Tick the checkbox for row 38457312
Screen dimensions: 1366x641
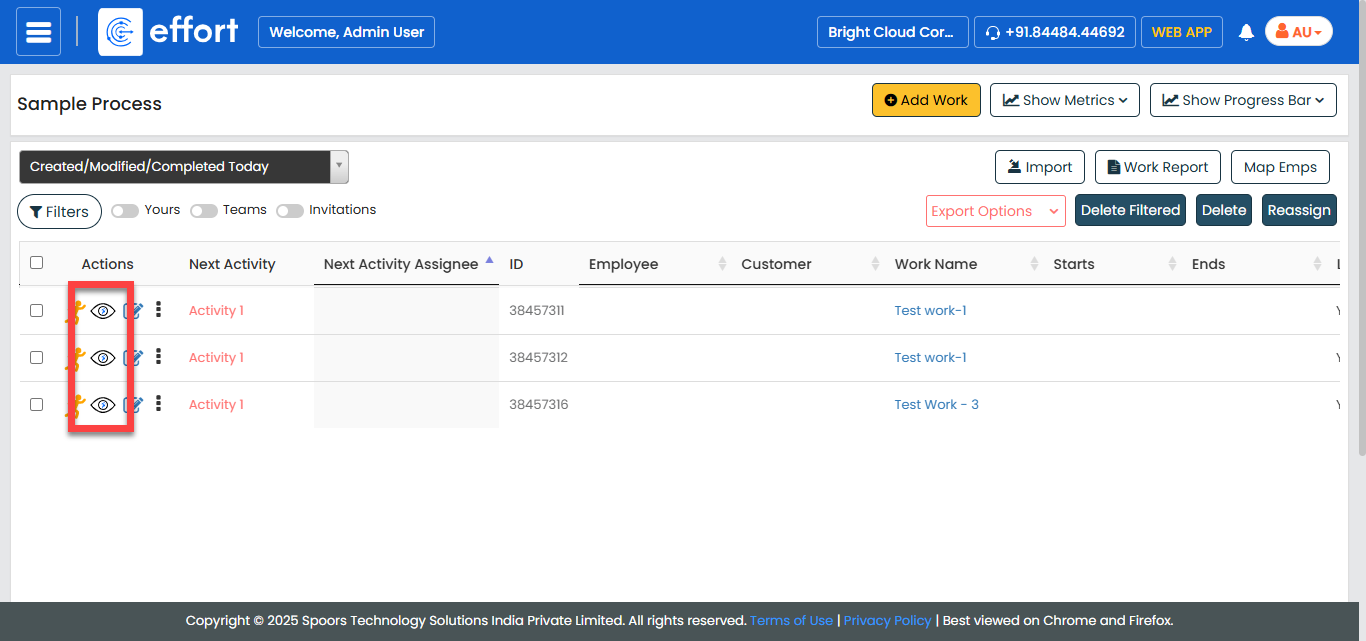tap(37, 358)
